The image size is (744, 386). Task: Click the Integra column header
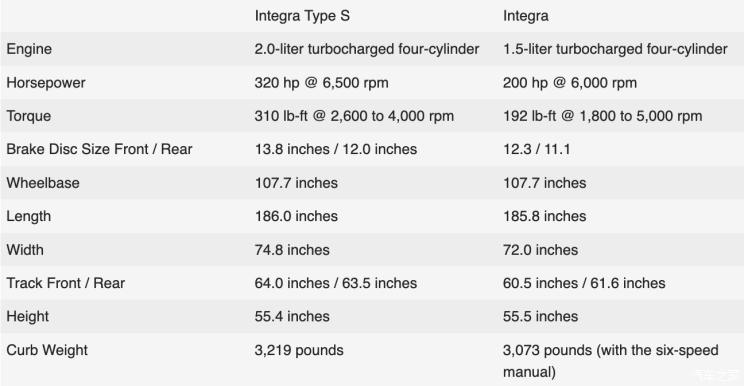525,16
